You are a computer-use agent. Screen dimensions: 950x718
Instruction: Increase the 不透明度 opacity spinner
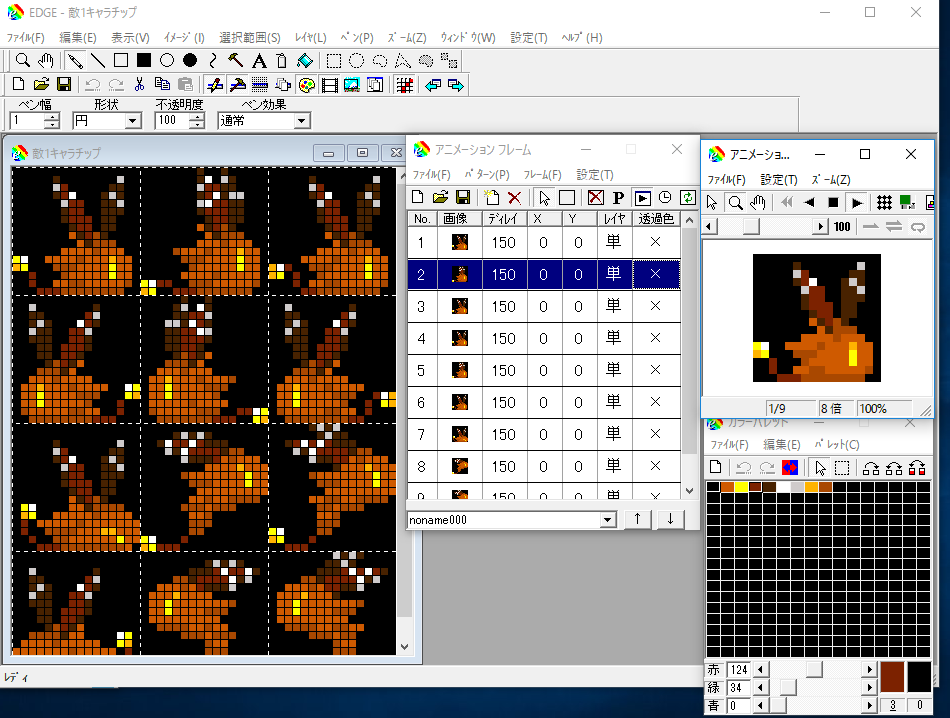[x=197, y=116]
